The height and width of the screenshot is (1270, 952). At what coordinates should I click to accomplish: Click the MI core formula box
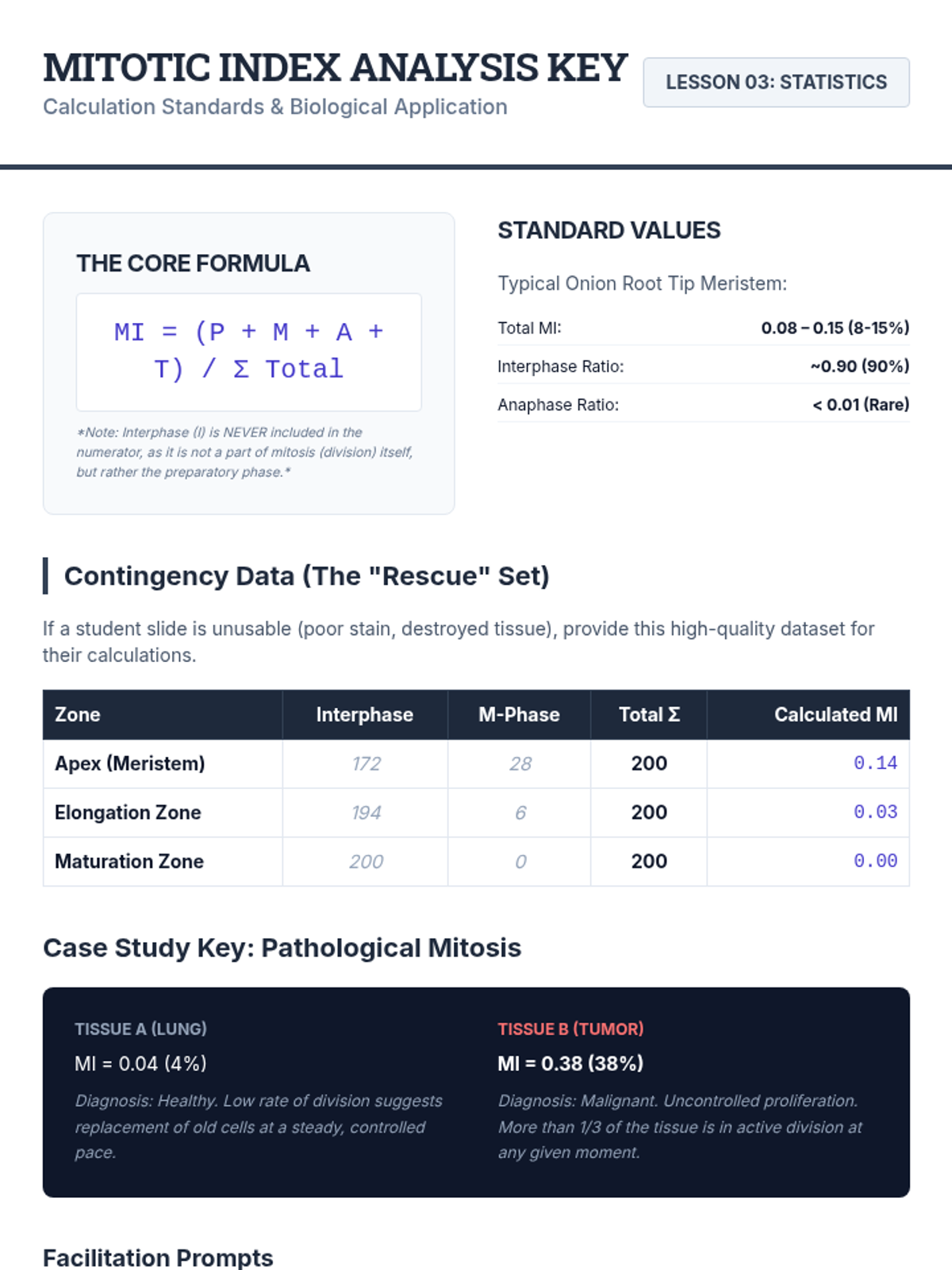(x=248, y=352)
